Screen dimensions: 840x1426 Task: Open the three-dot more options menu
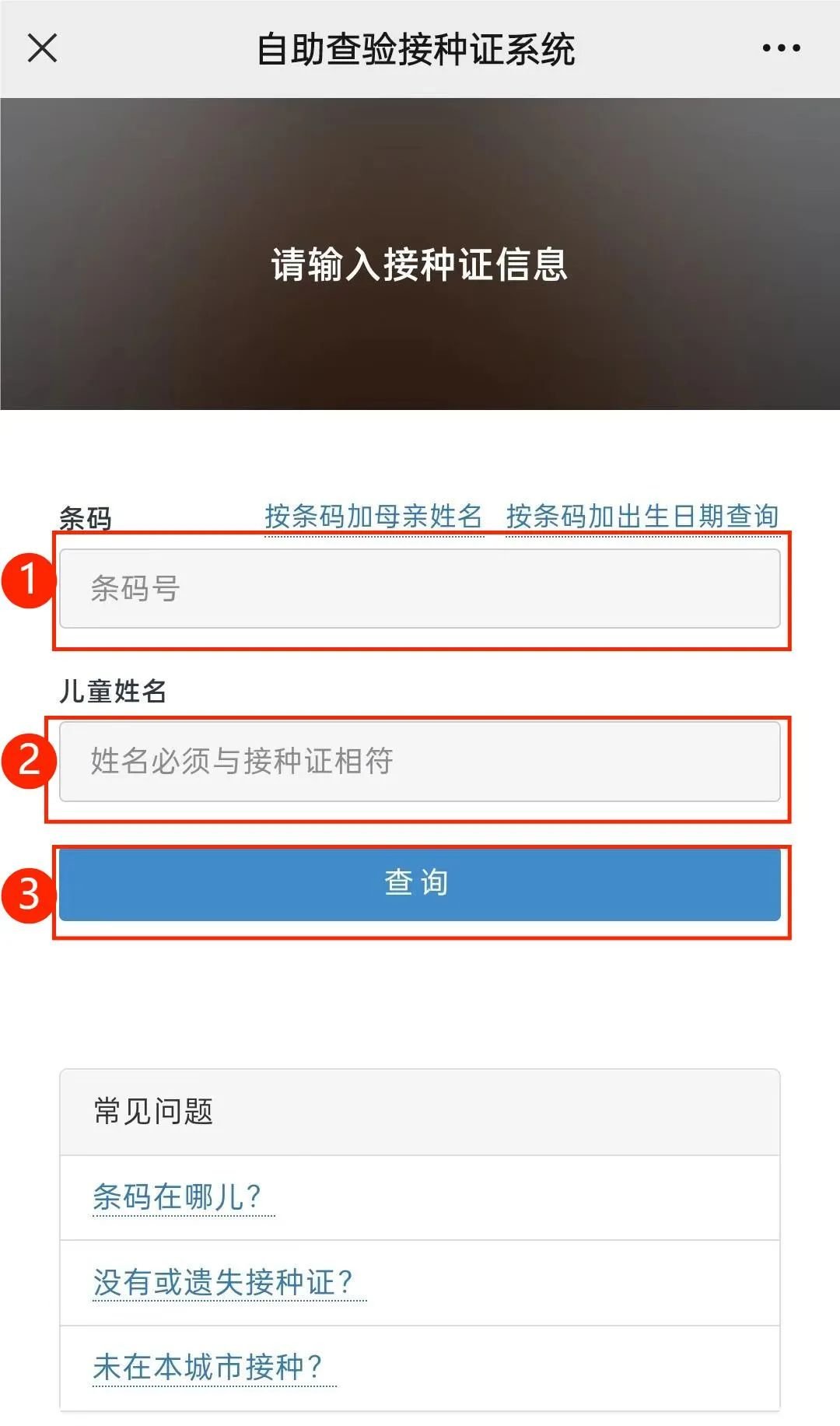pos(781,48)
